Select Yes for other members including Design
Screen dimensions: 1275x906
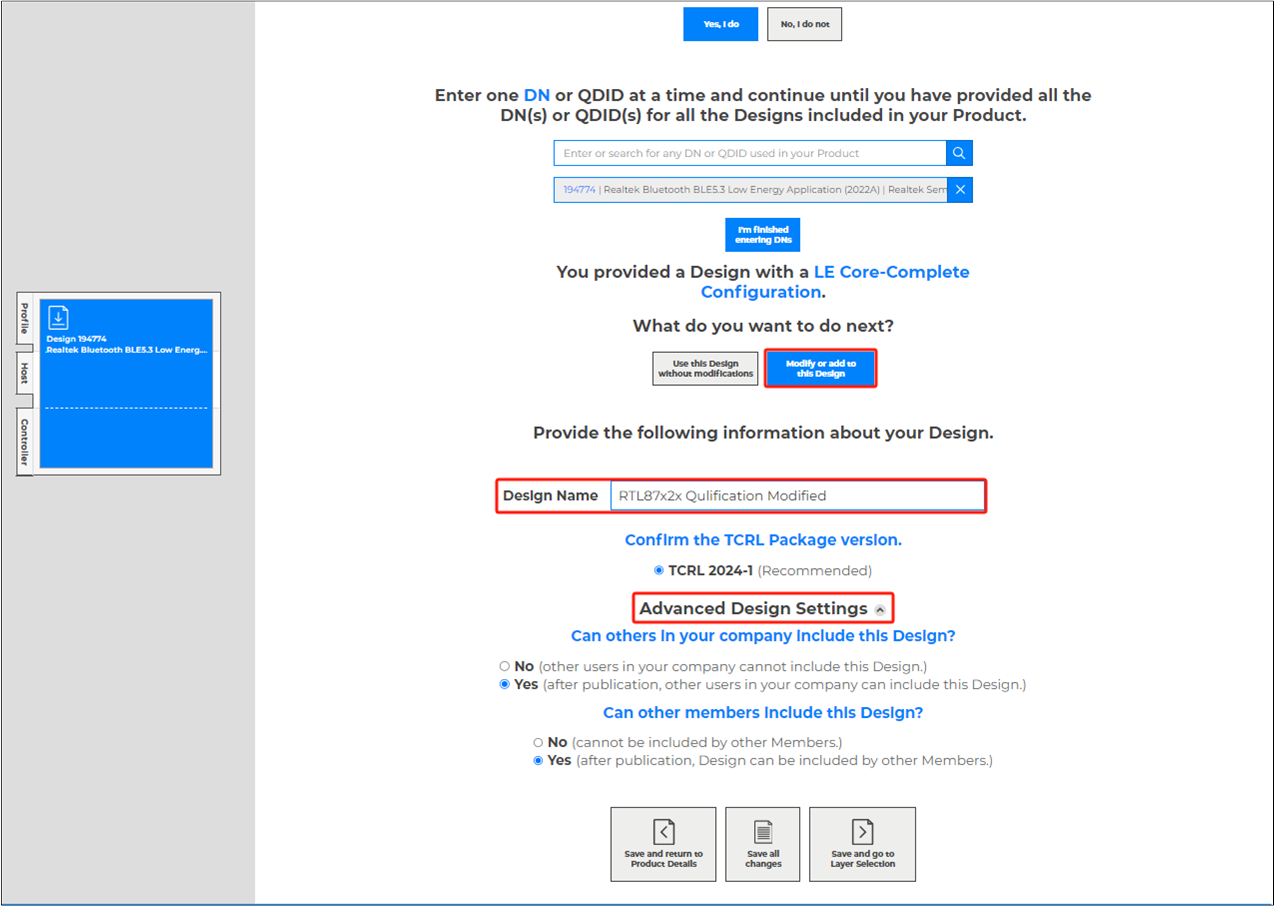click(538, 761)
